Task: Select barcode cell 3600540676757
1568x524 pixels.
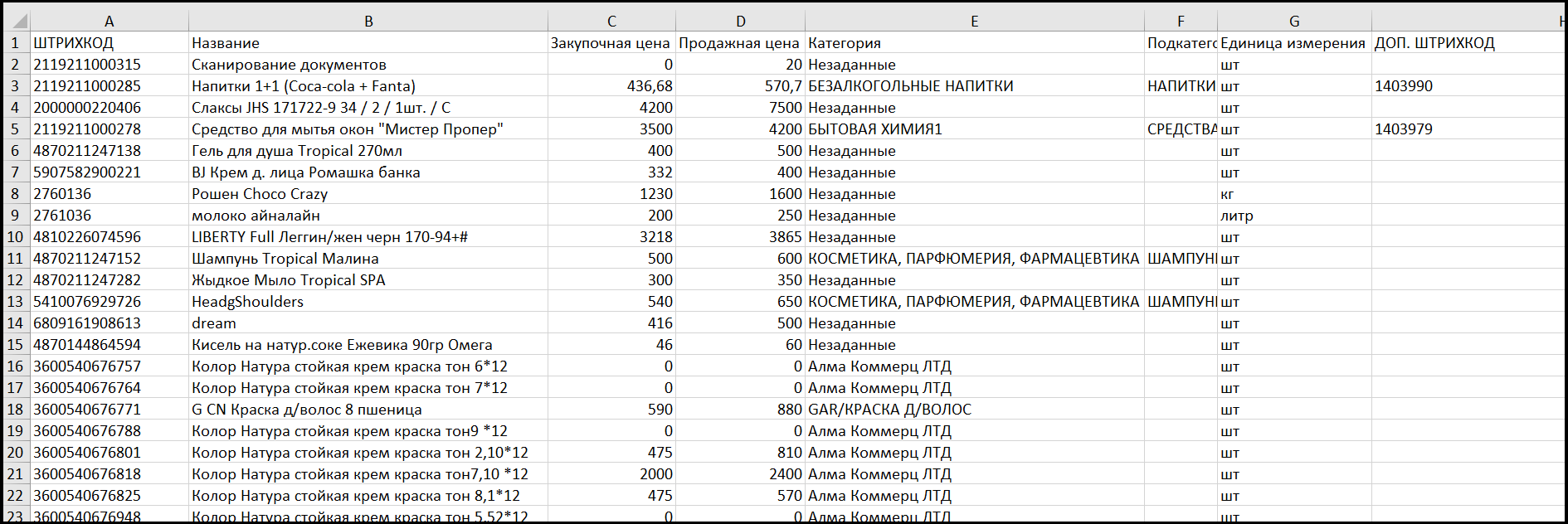Action: [x=110, y=366]
